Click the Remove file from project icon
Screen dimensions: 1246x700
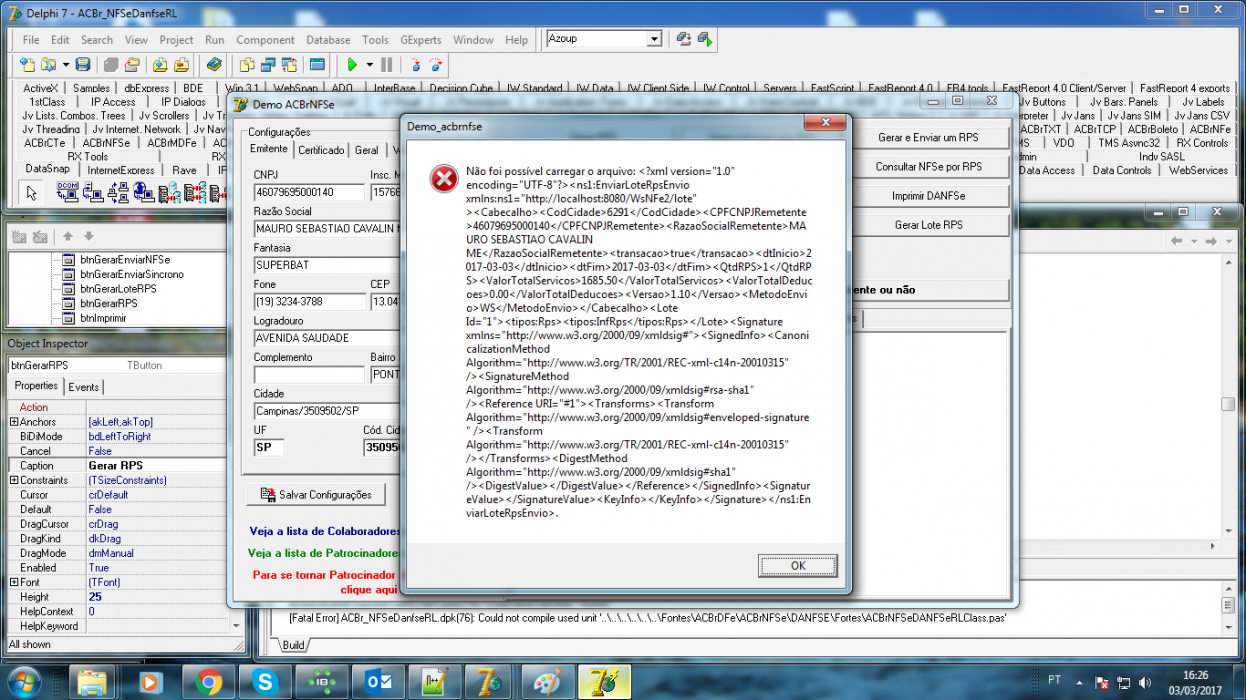[181, 65]
